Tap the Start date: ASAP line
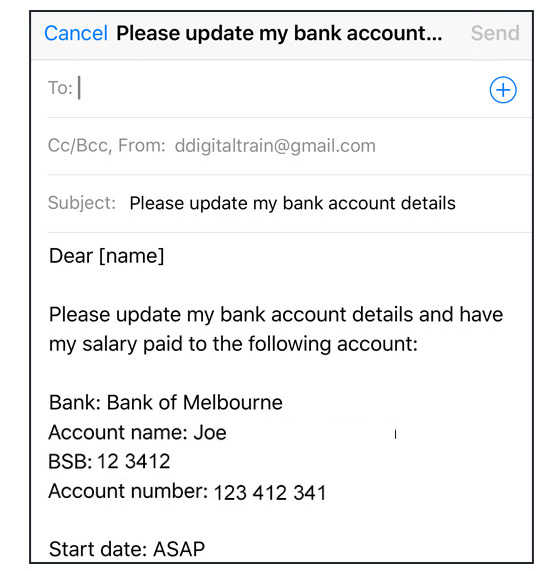This screenshot has width=545, height=571. point(127,549)
